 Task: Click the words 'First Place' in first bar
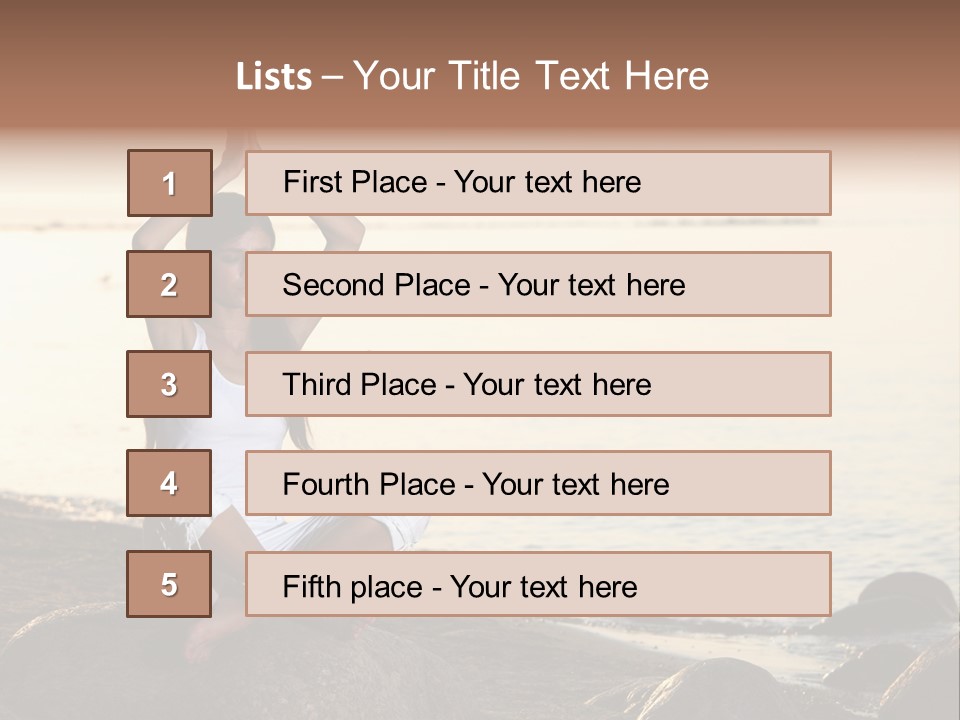(355, 182)
